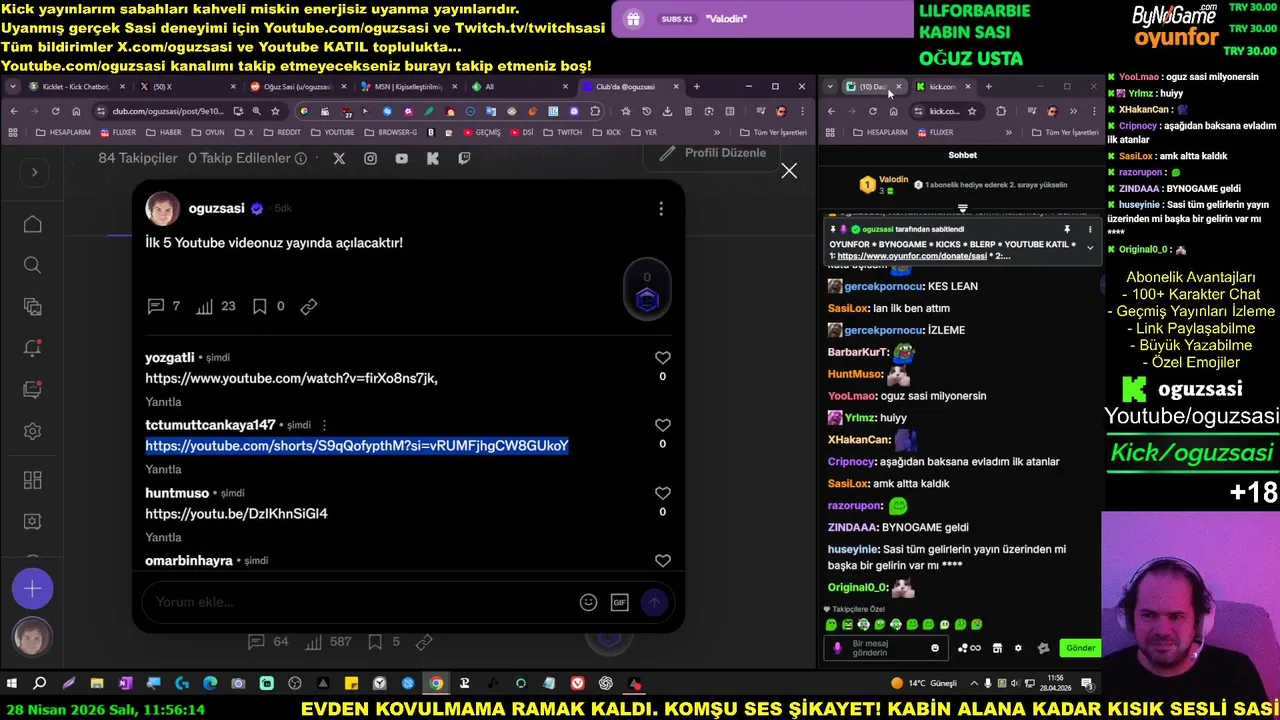Open left browser three-dot Chrome menu

tap(803, 111)
